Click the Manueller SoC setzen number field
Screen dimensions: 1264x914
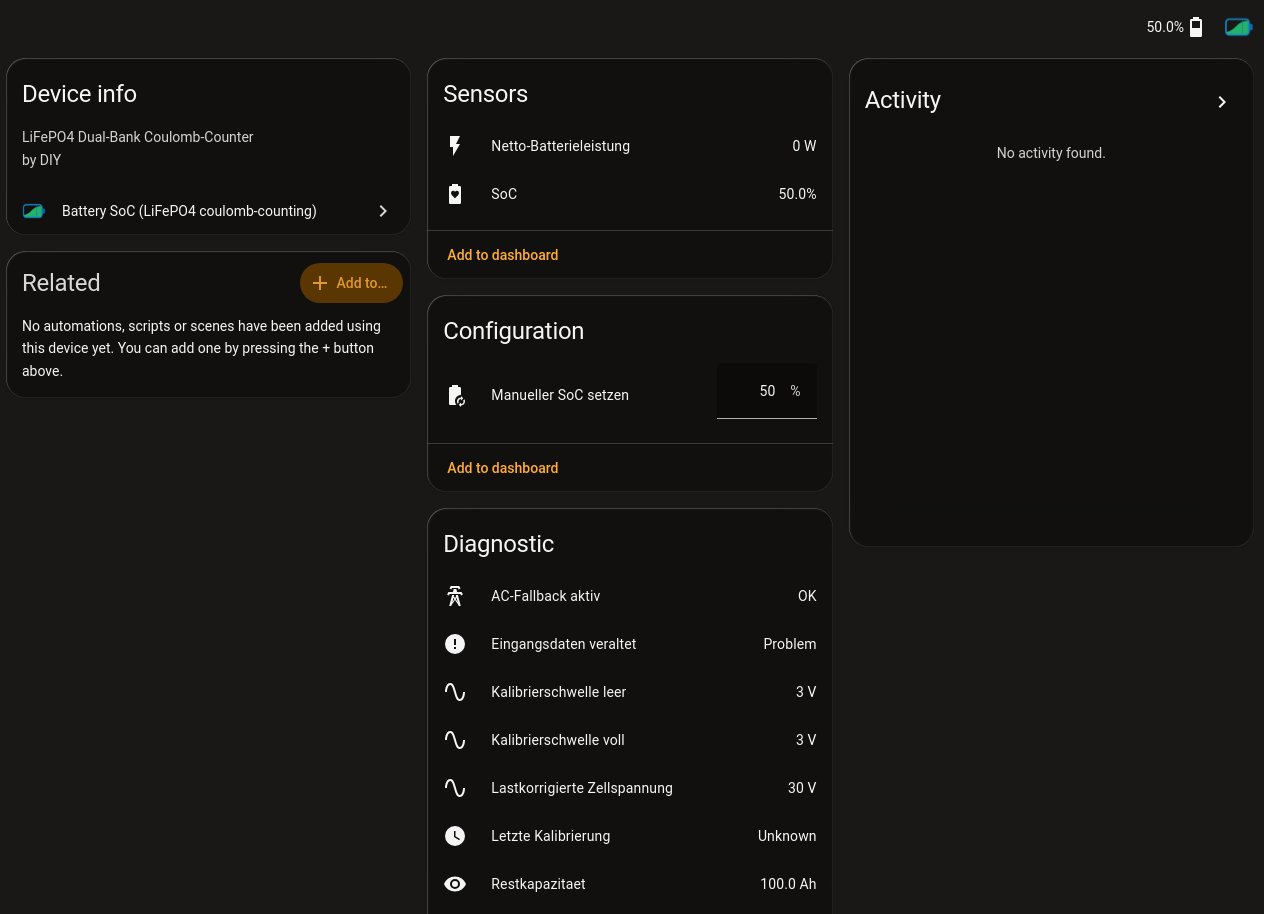767,391
